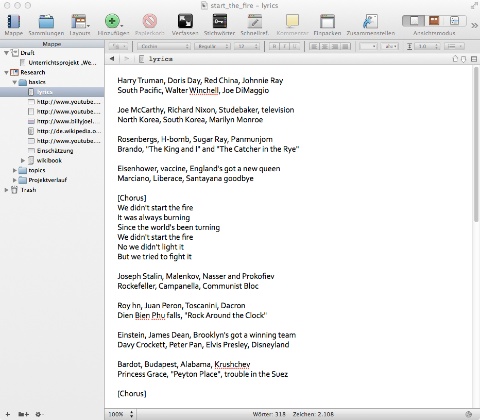
Task: Switch to corkboard view in Ansichtsmodus
Action: pyautogui.click(x=434, y=21)
